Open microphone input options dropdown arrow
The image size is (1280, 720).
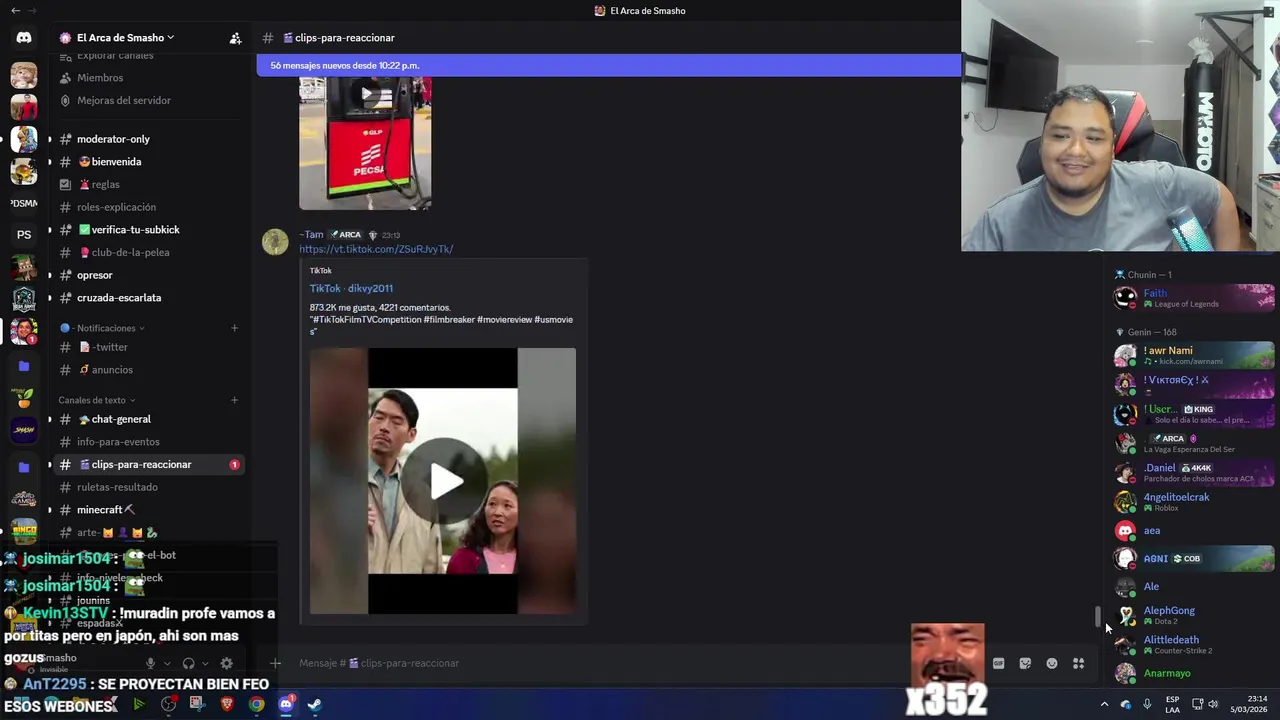coord(167,663)
